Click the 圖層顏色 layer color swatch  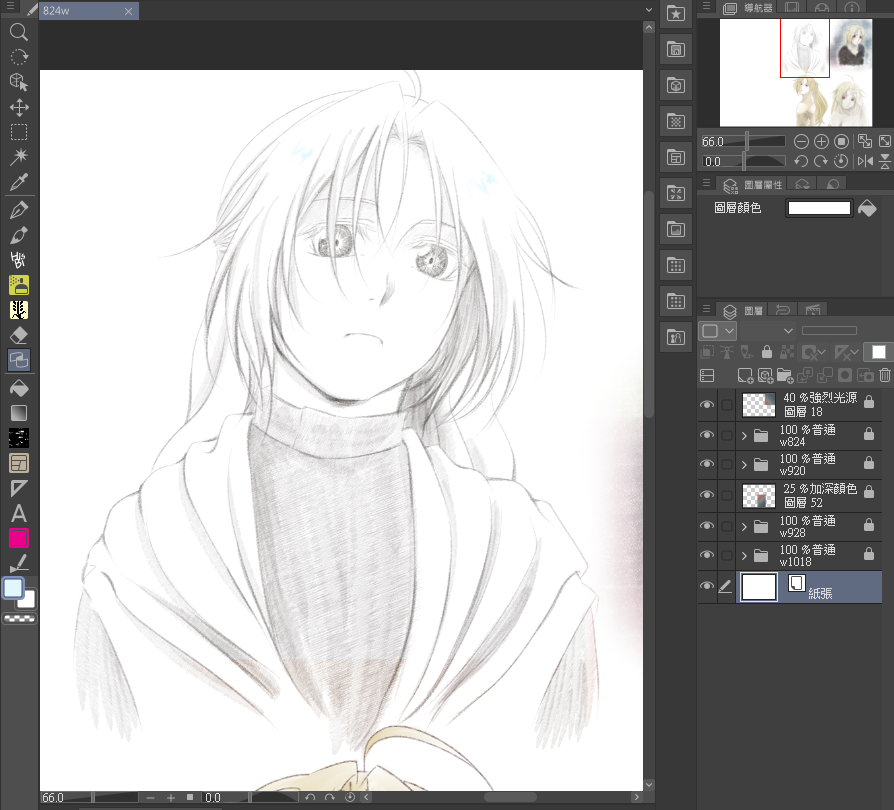point(819,208)
